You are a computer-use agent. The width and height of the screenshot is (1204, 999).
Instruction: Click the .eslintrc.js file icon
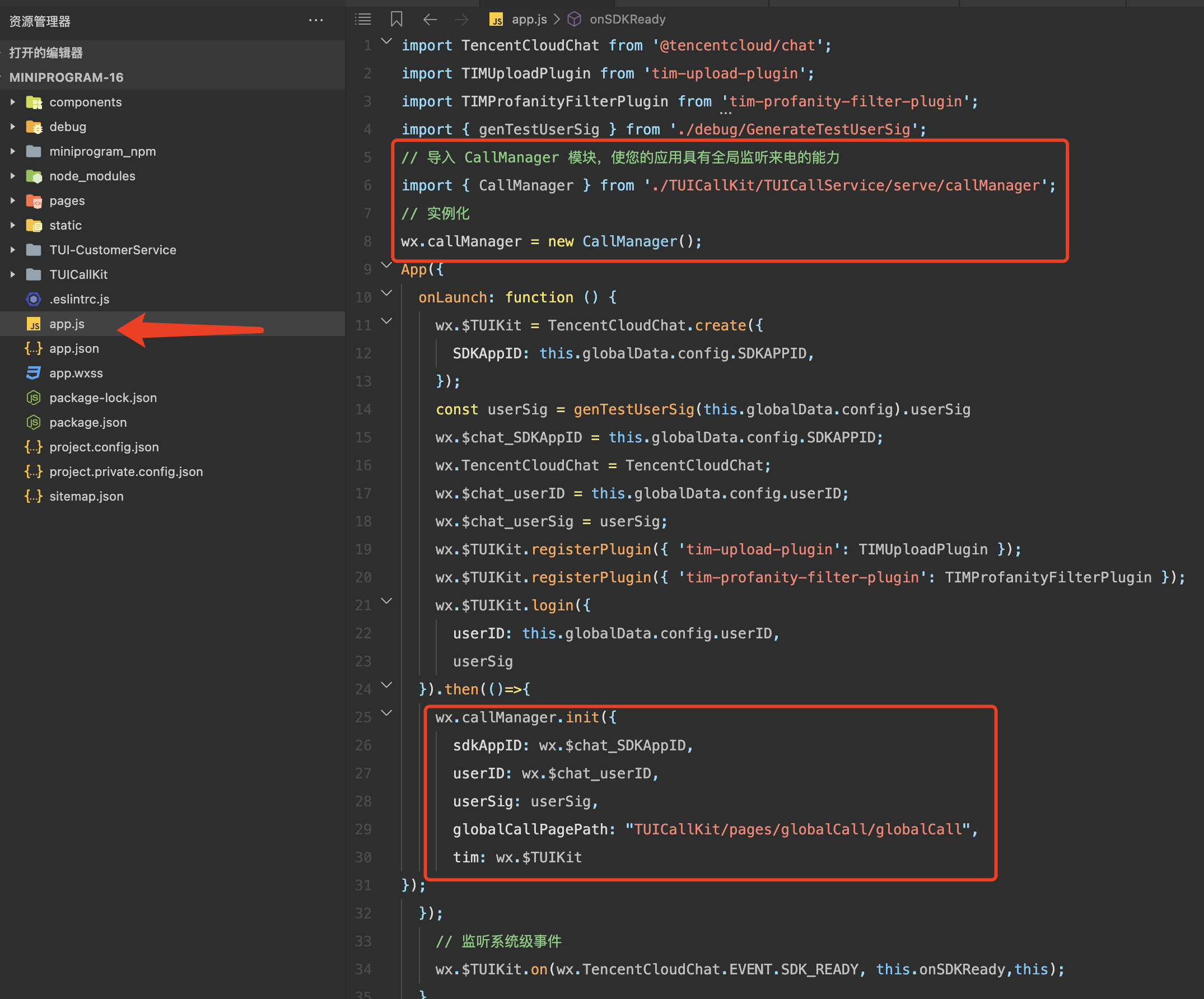[x=34, y=299]
